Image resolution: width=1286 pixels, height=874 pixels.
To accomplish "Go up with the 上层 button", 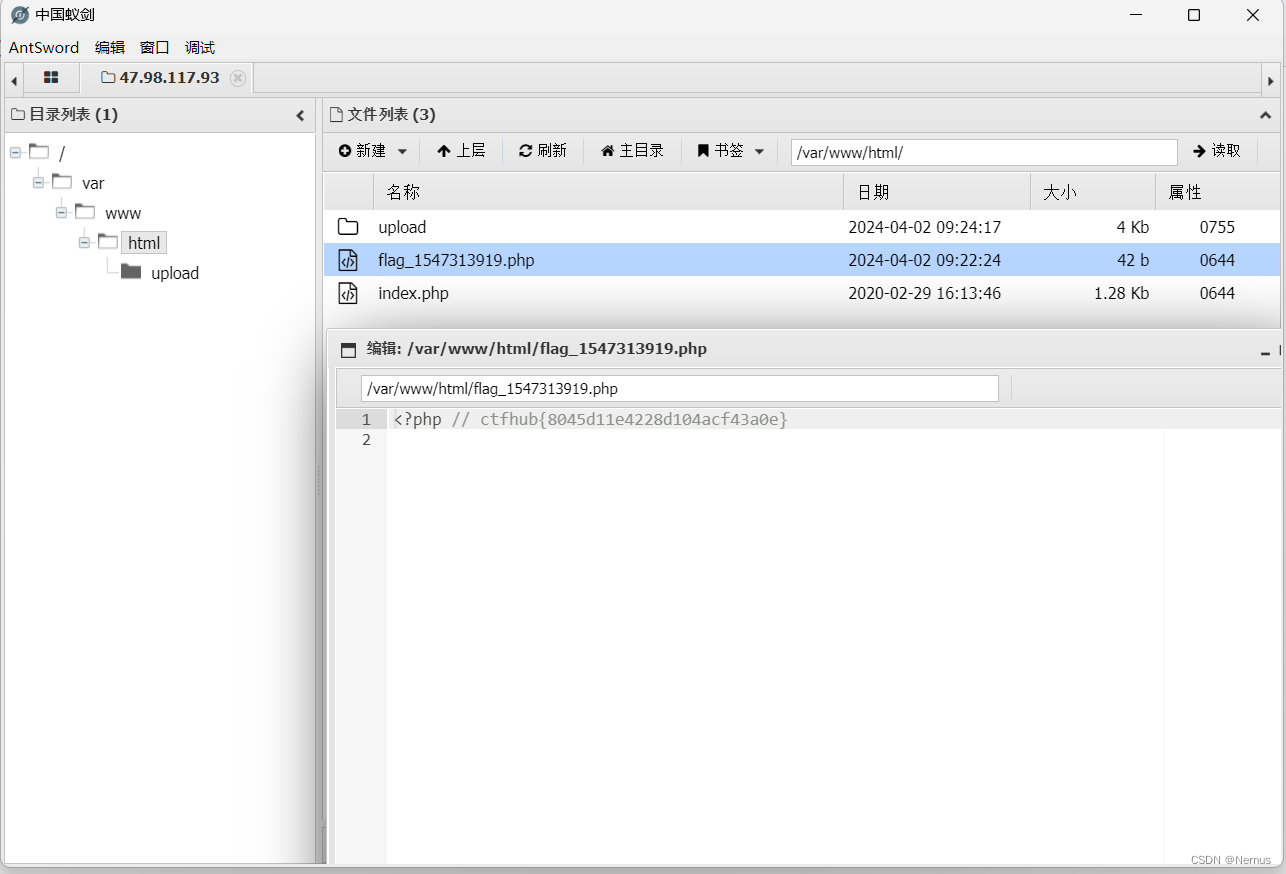I will 461,151.
